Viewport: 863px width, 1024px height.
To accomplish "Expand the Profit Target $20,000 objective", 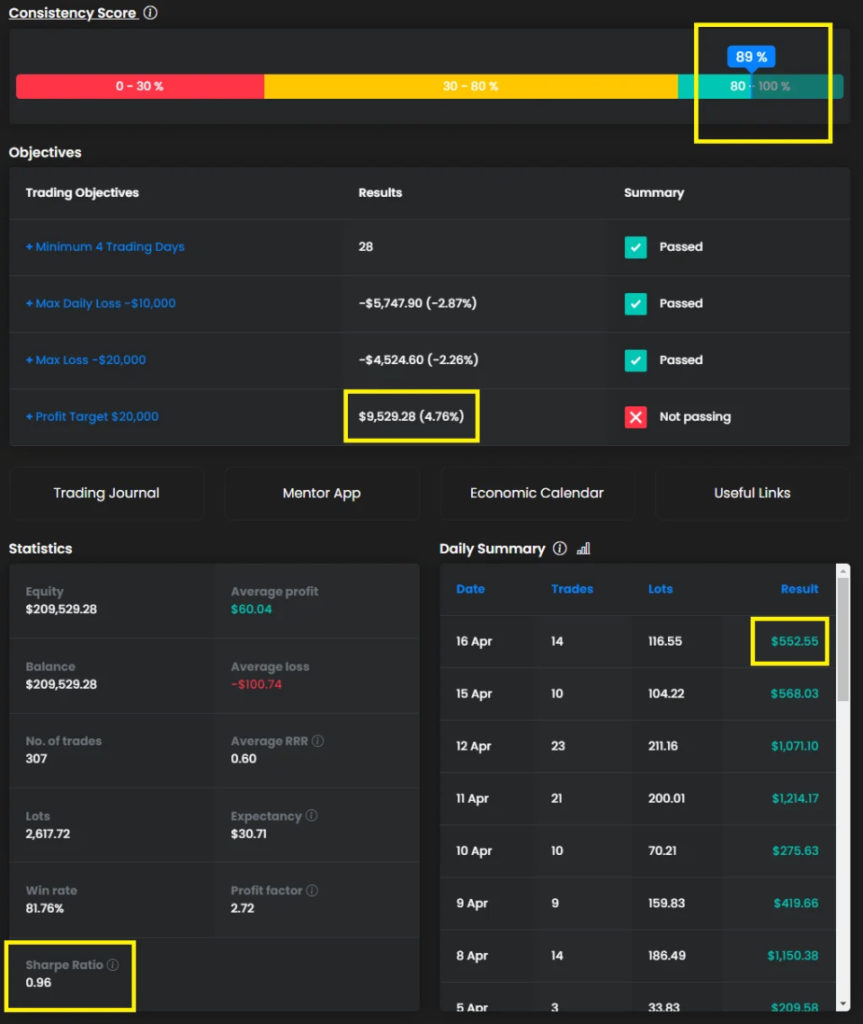I will (92, 417).
